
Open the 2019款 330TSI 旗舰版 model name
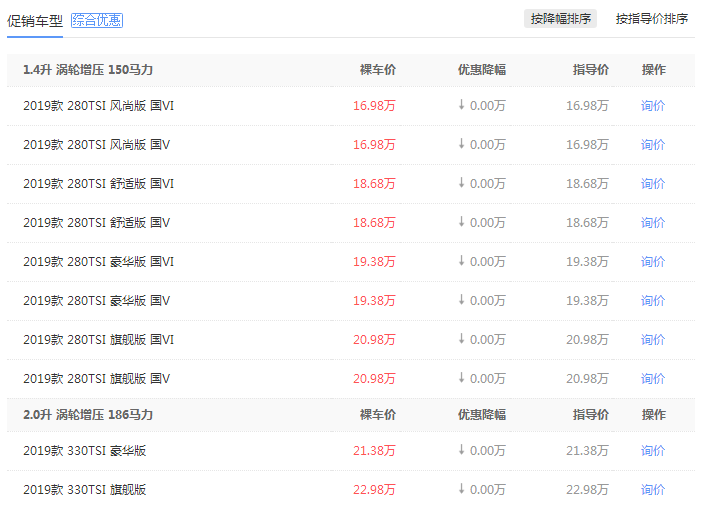[x=85, y=490]
